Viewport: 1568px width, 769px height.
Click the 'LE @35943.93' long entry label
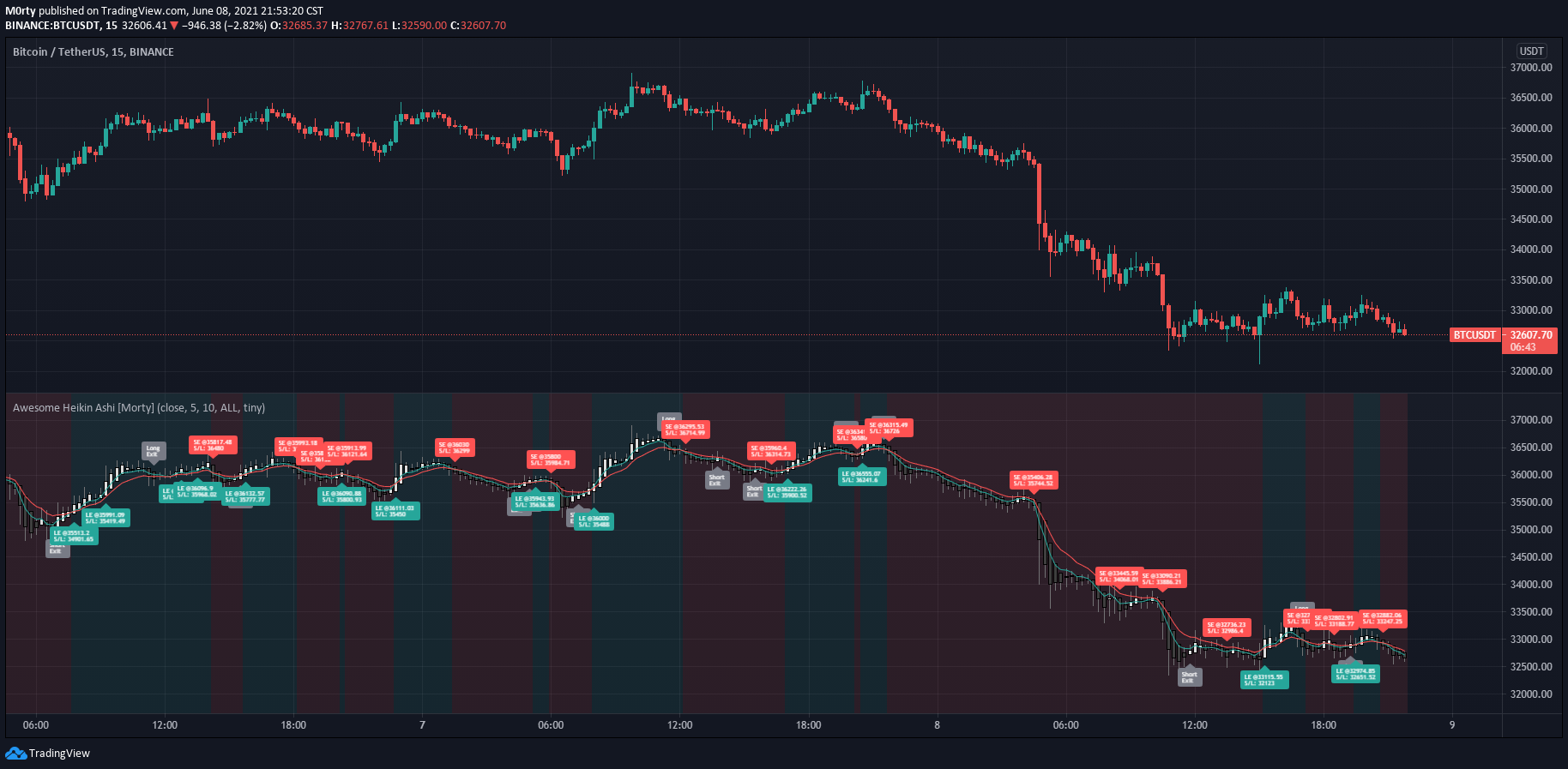537,502
